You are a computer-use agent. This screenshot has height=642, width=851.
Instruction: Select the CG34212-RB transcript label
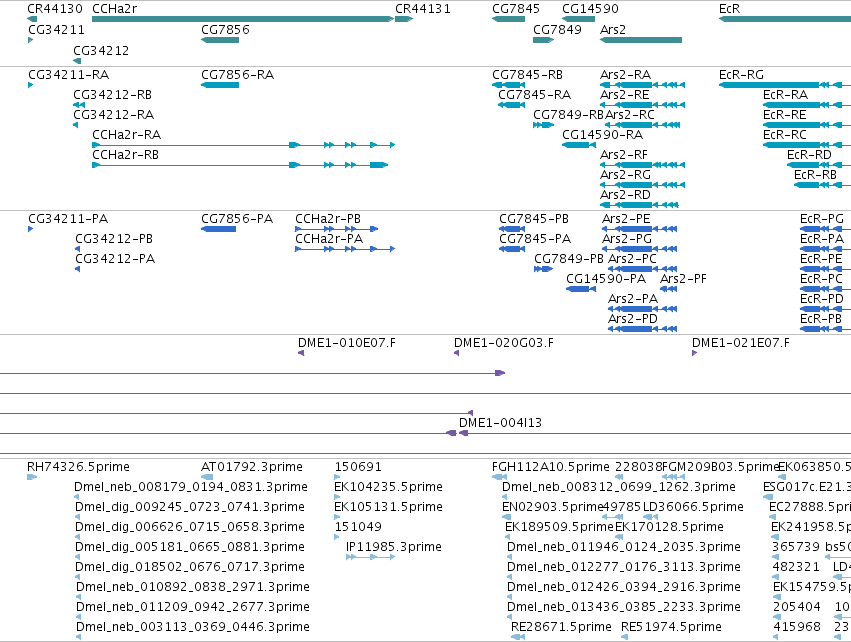coord(112,95)
